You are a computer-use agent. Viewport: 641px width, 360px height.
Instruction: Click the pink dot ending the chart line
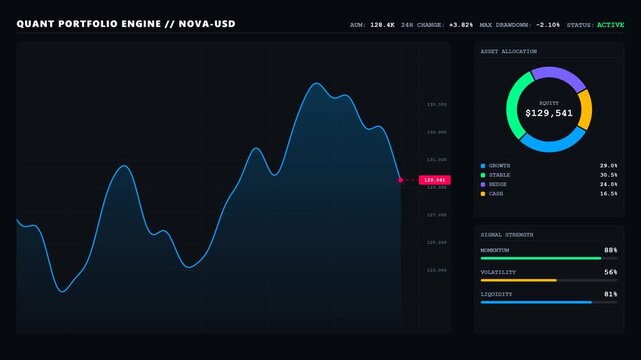click(x=401, y=180)
